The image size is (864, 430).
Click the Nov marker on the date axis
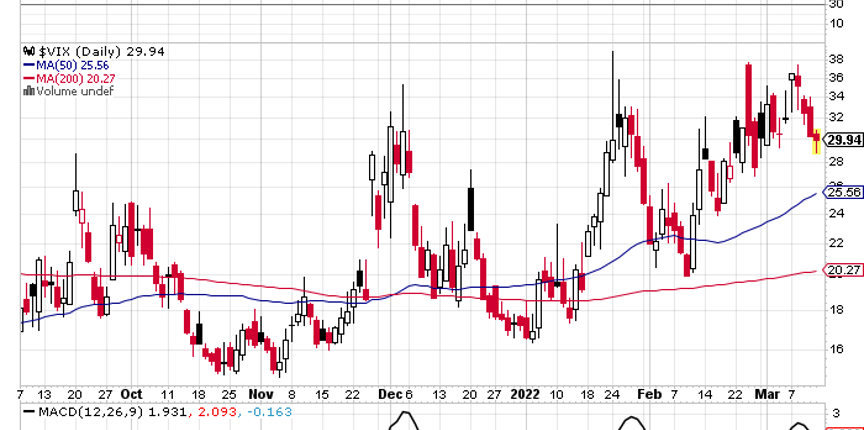(260, 394)
